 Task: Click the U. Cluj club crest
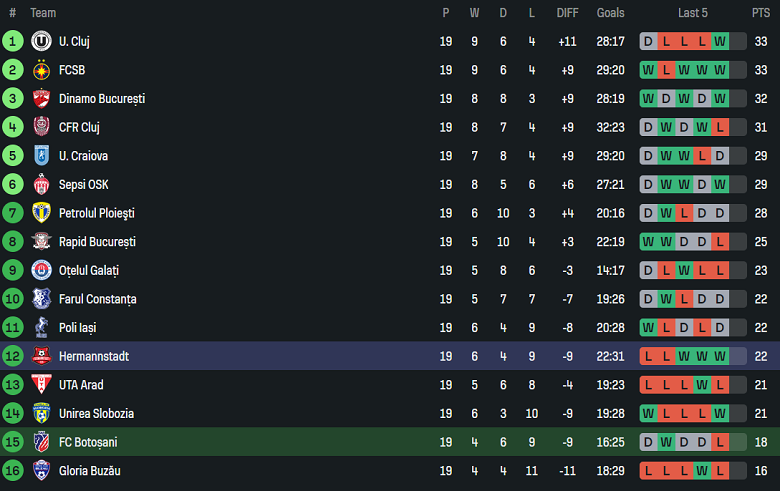tap(41, 41)
